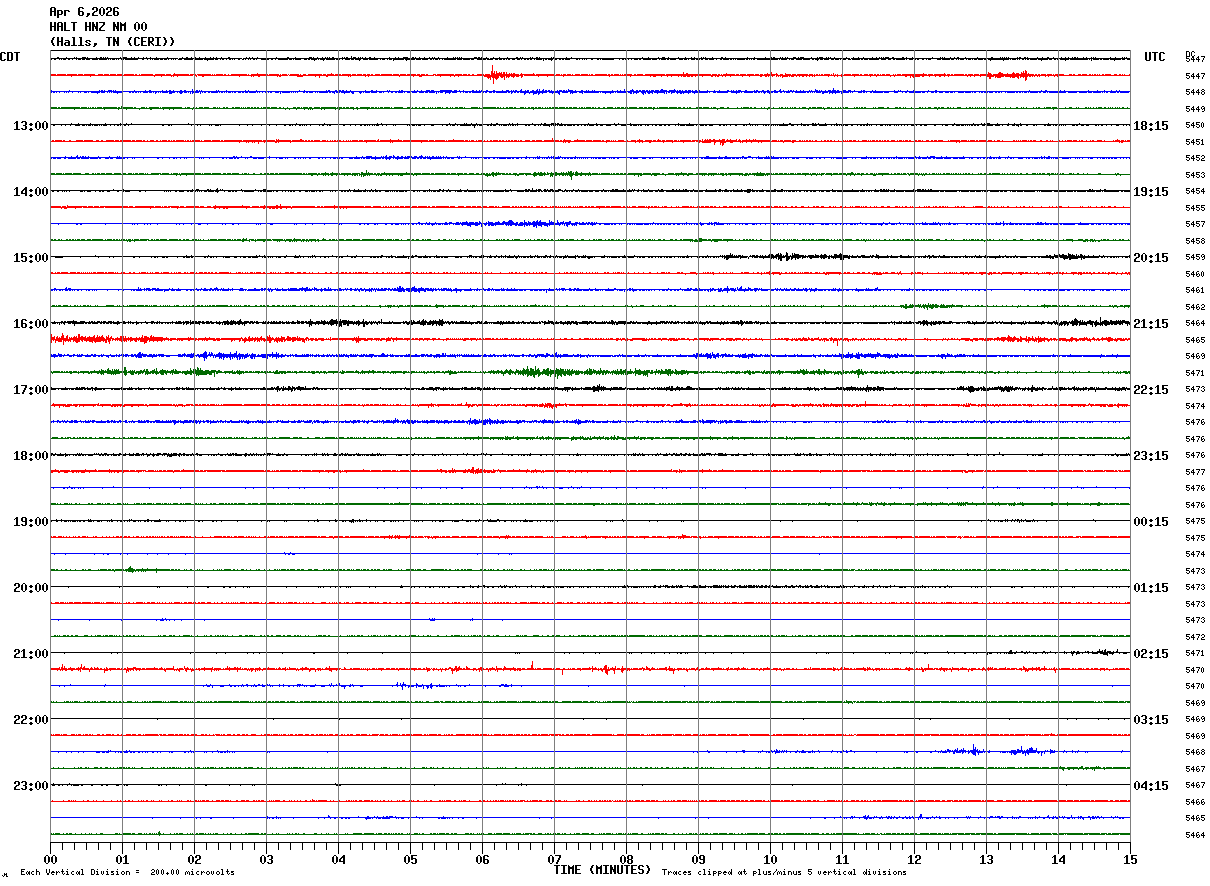Click the DC offset value 5460

click(x=1195, y=274)
